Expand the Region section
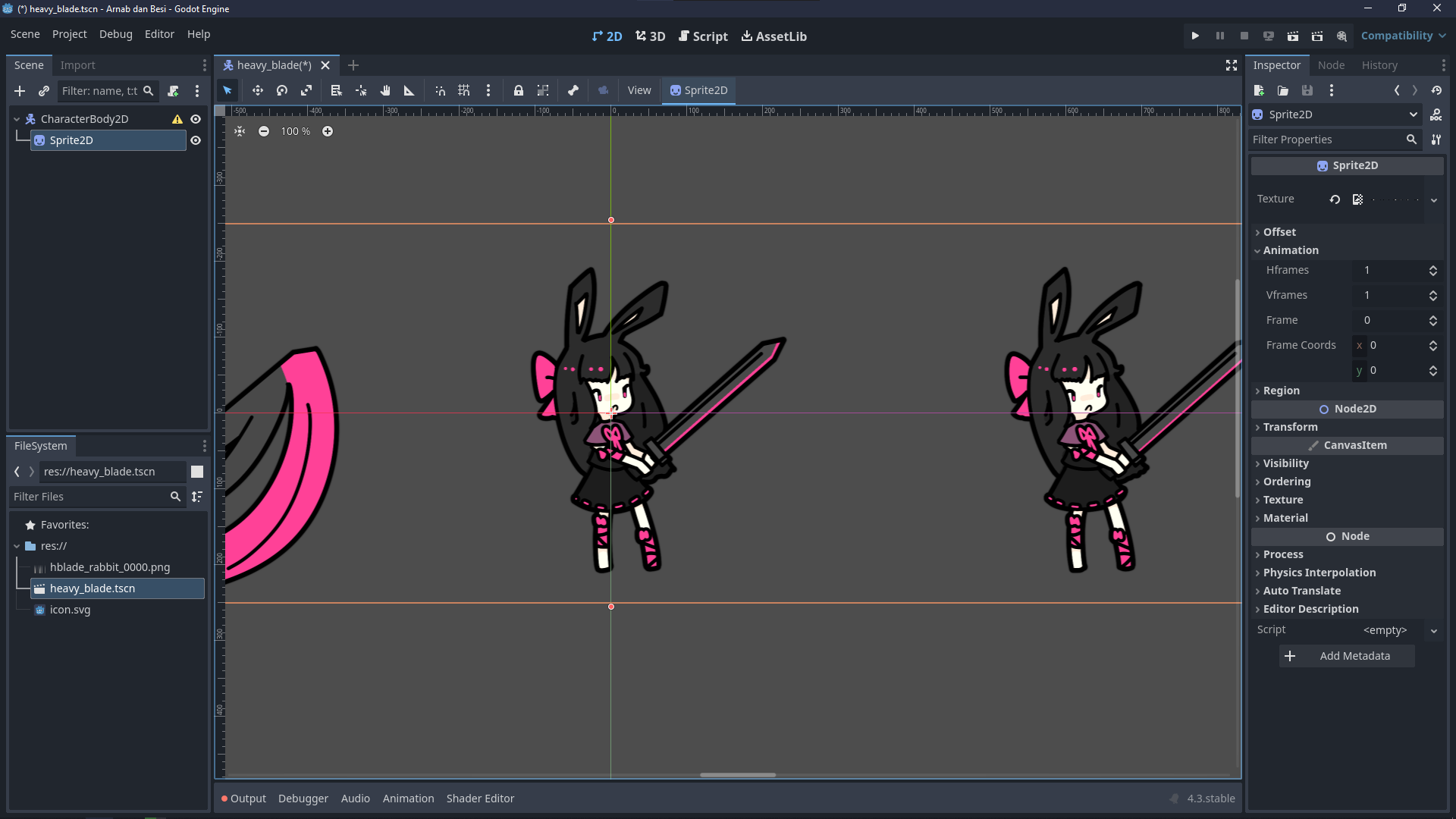This screenshot has width=1456, height=819. click(x=1348, y=391)
